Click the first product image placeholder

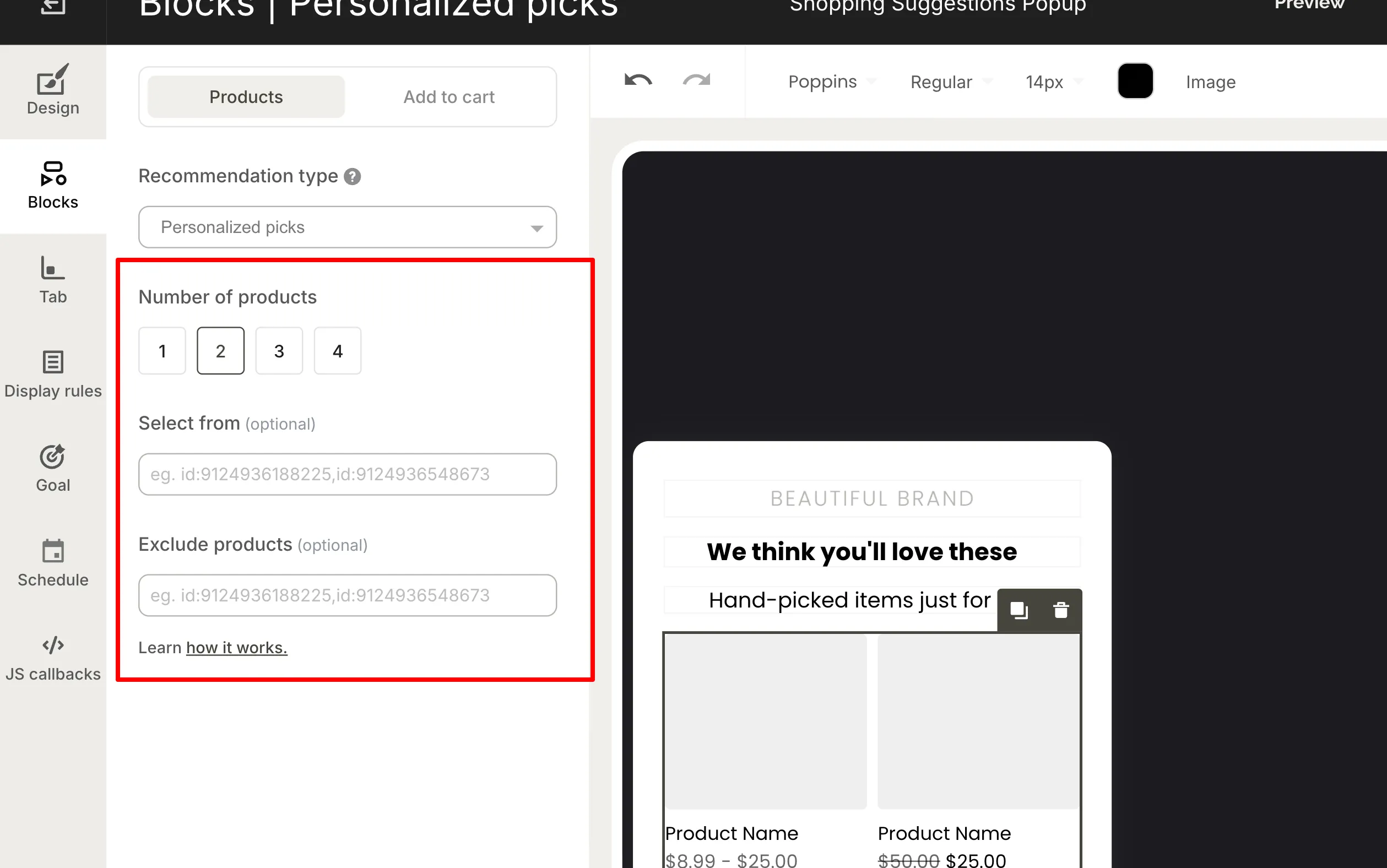pyautogui.click(x=766, y=721)
